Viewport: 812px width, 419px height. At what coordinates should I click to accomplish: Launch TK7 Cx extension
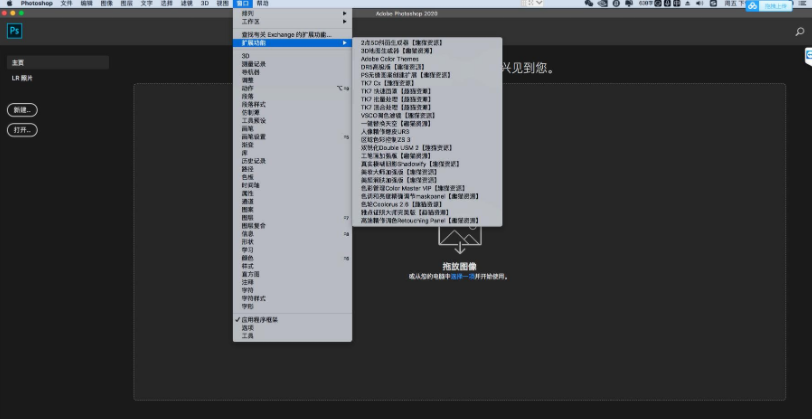click(427, 83)
